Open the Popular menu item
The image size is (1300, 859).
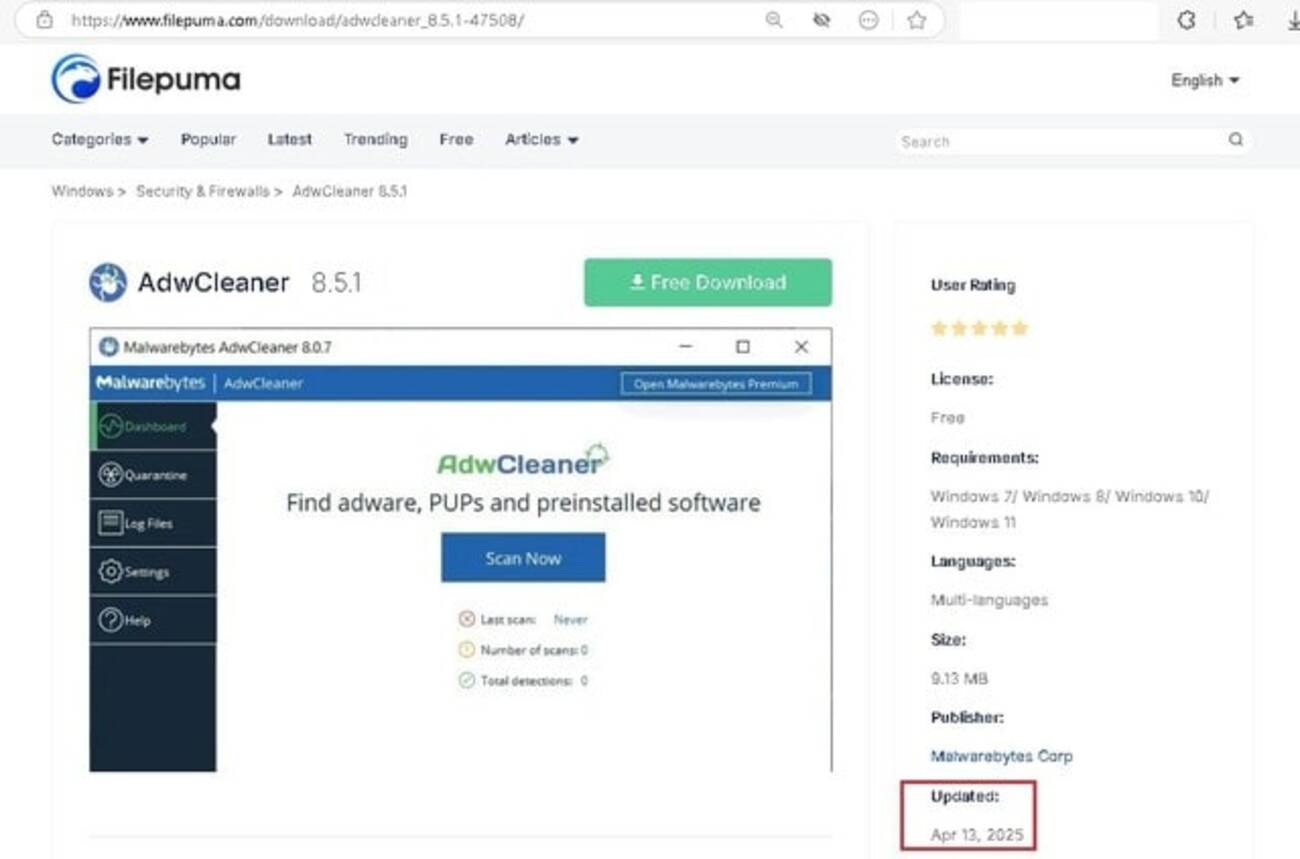click(x=208, y=140)
